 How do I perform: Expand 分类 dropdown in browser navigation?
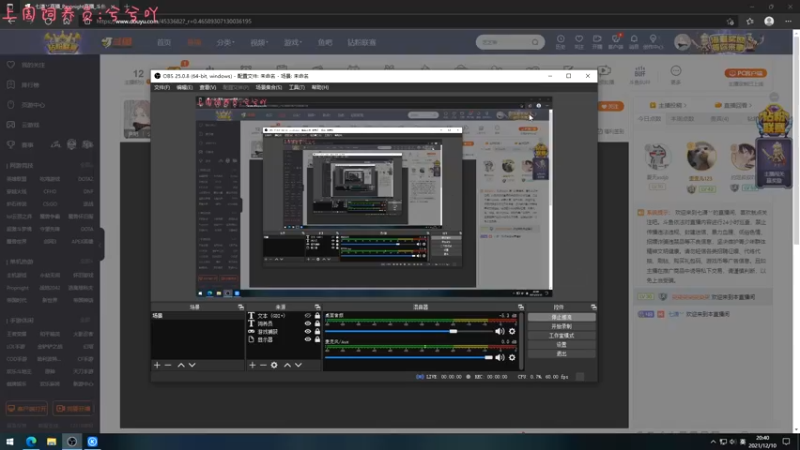[x=226, y=42]
